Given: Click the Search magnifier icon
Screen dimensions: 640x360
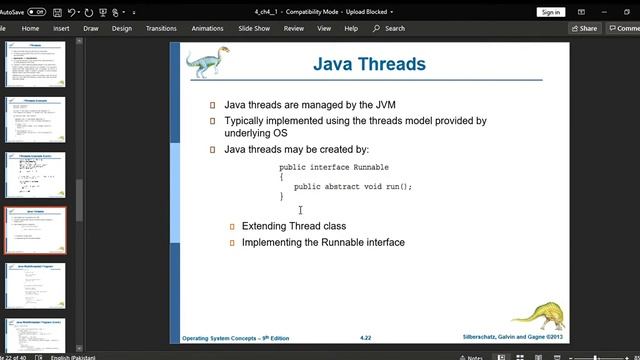Looking at the screenshot, I should point(376,28).
